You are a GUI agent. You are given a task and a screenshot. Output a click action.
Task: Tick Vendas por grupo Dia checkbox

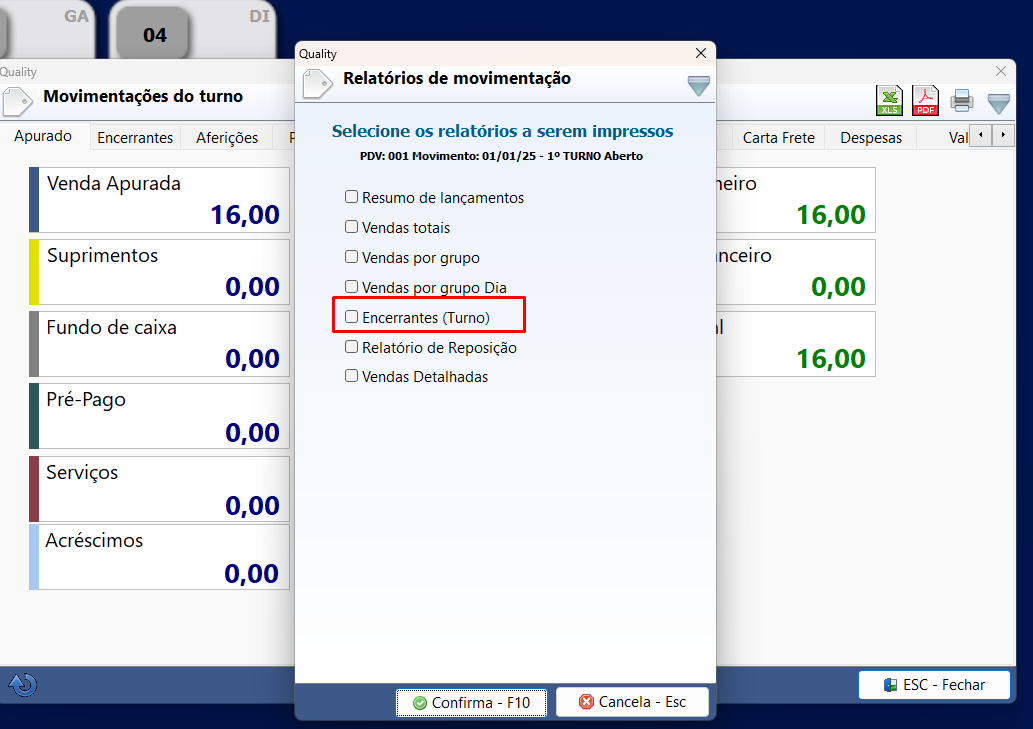(x=352, y=286)
